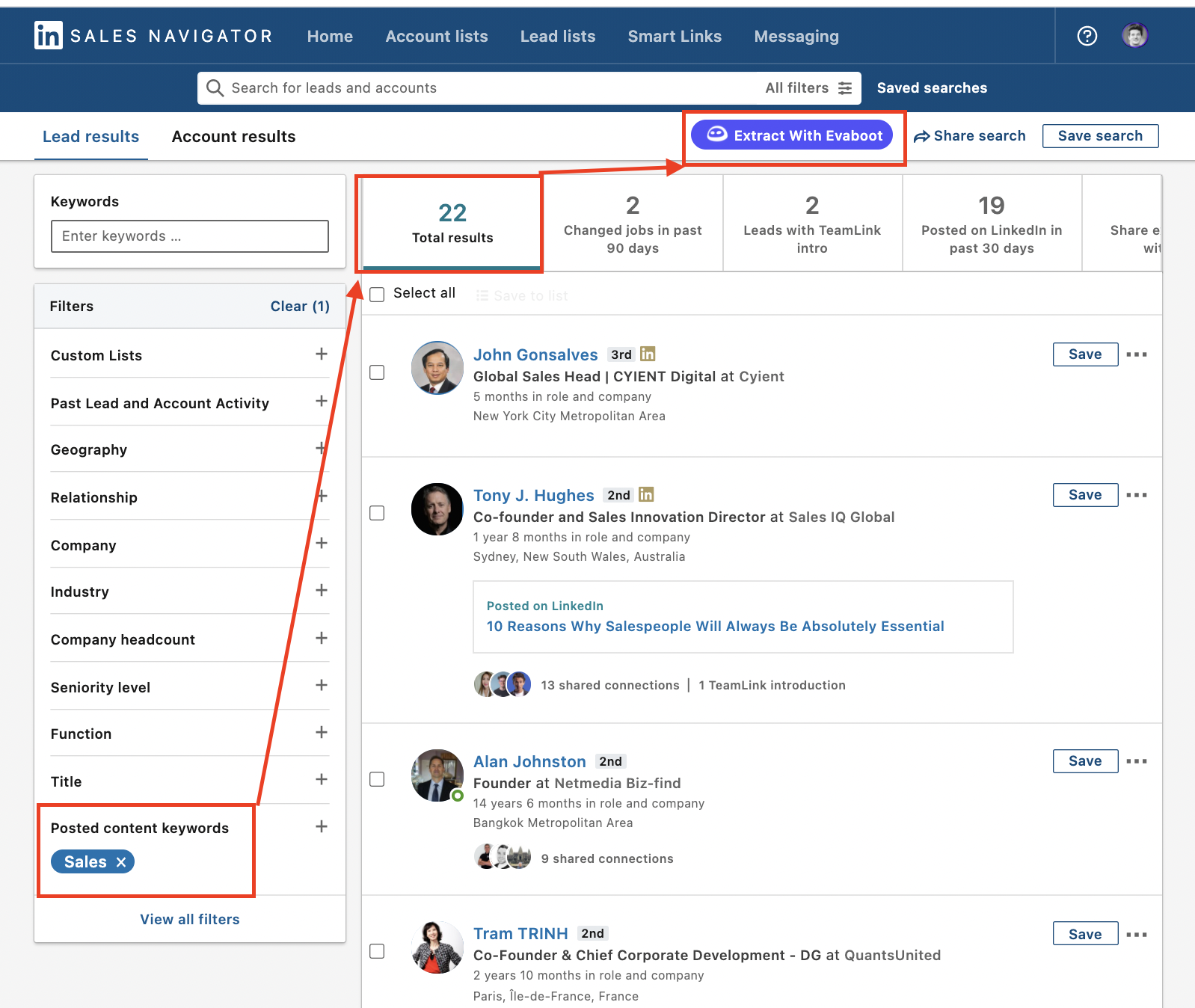Open Lead lists in the navigation

558,36
